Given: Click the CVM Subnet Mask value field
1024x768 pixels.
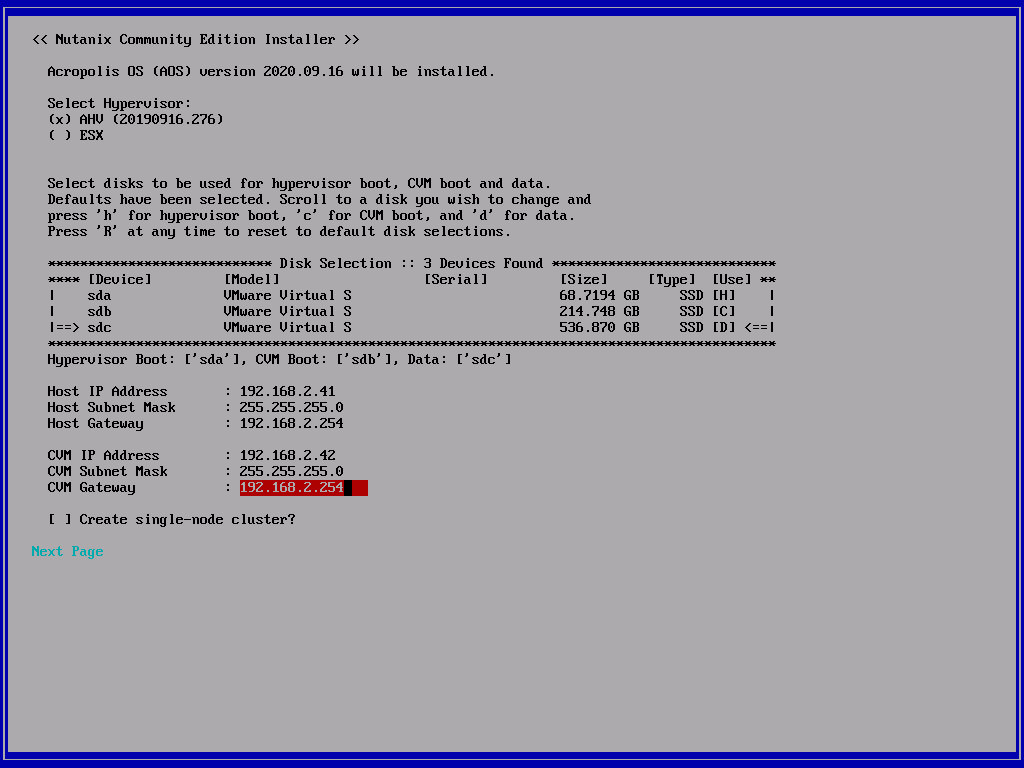Looking at the screenshot, I should pyautogui.click(x=291, y=472).
